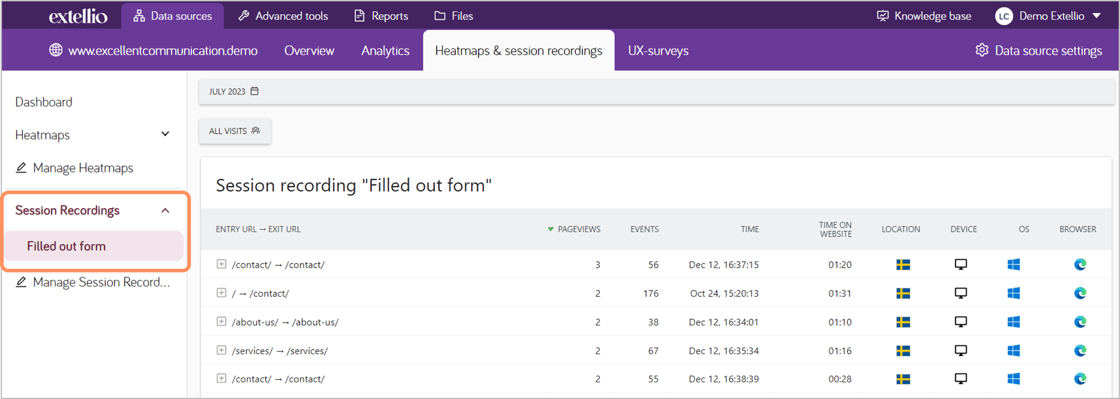Click the extellio logo
1120x399 pixels.
[78, 16]
